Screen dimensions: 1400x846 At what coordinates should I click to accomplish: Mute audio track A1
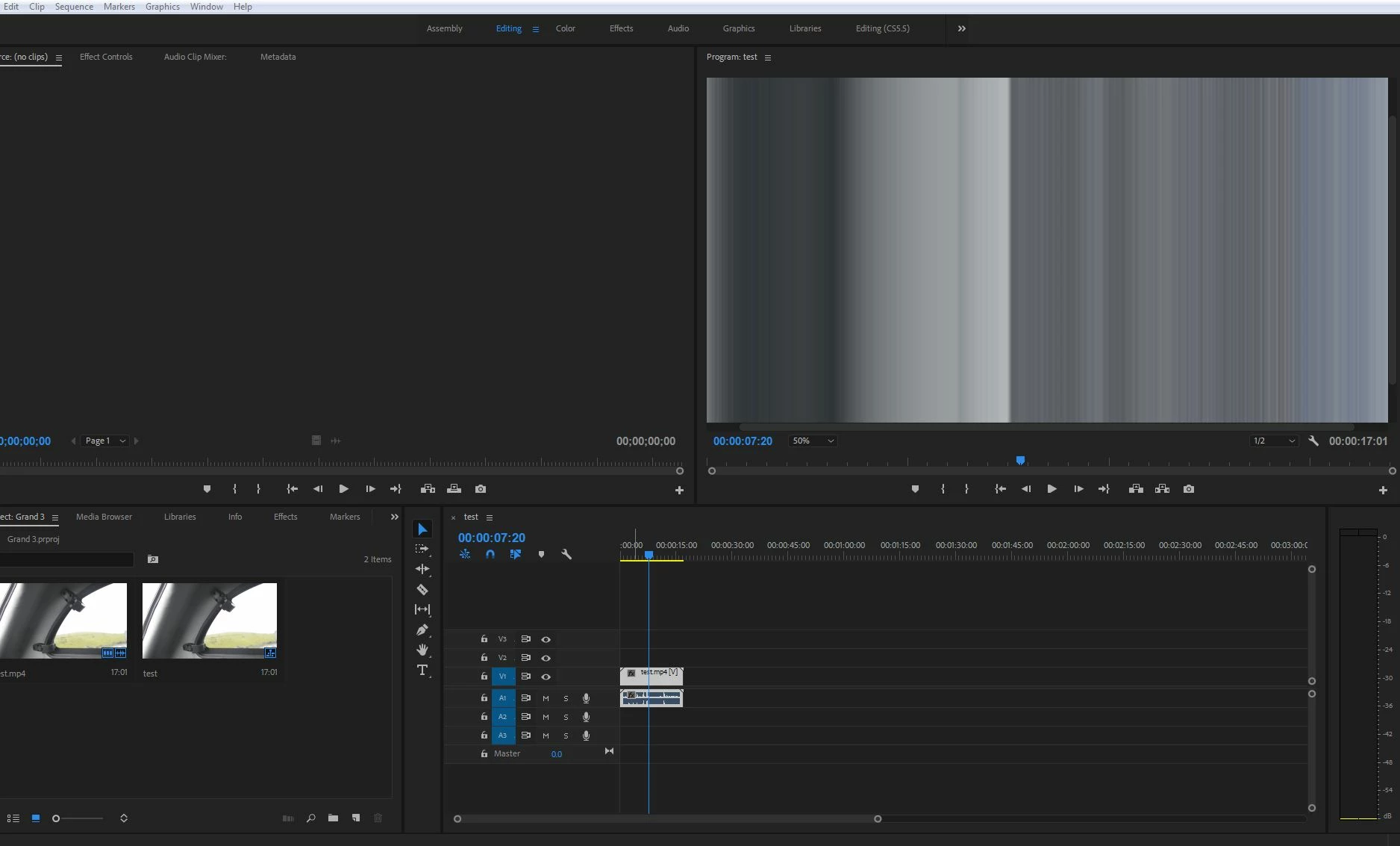[x=546, y=698]
